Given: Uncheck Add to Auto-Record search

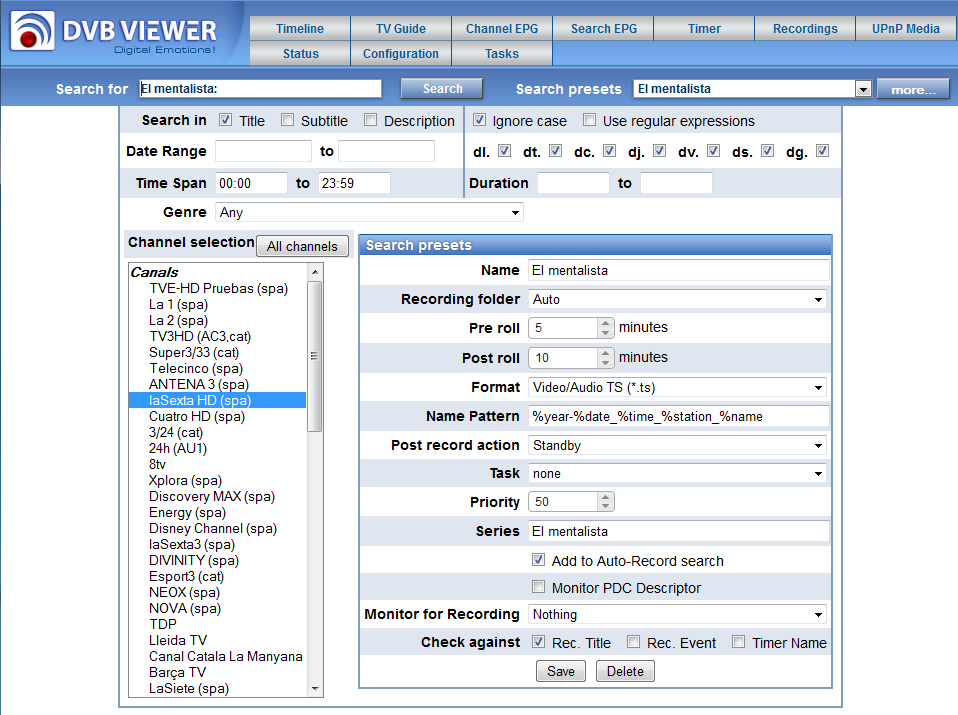Looking at the screenshot, I should pos(539,561).
